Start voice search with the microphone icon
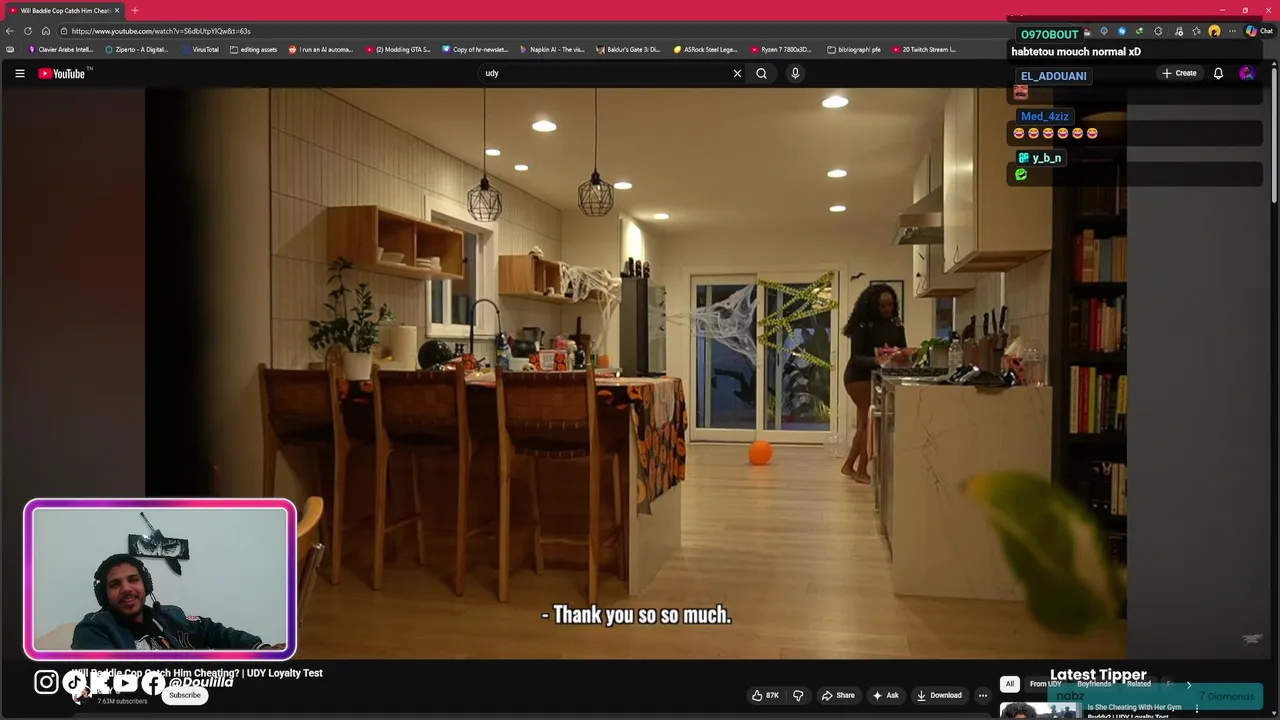The image size is (1280, 720). [x=795, y=73]
